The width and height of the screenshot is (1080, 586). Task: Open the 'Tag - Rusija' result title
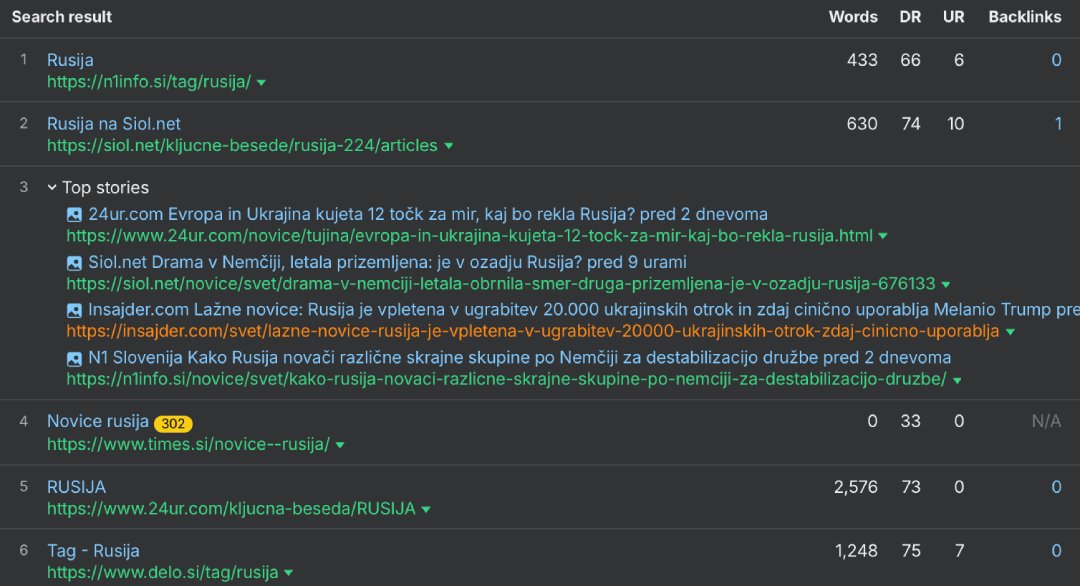point(93,551)
